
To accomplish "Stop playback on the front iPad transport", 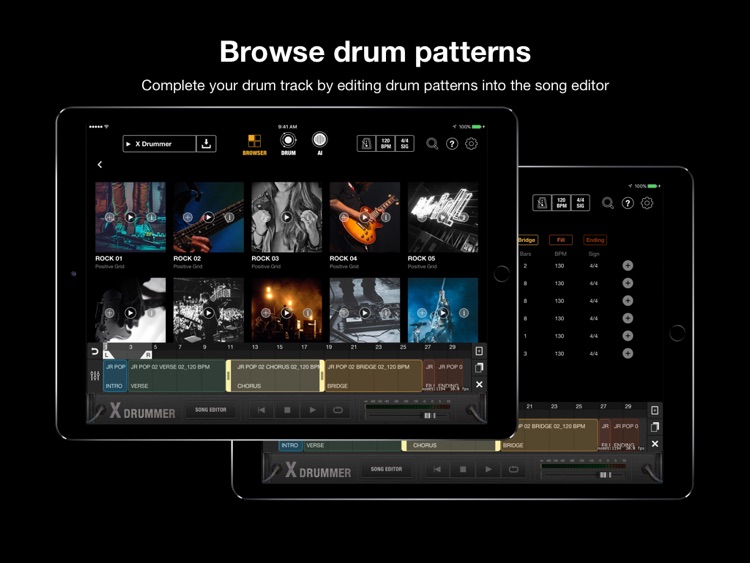I will [287, 410].
